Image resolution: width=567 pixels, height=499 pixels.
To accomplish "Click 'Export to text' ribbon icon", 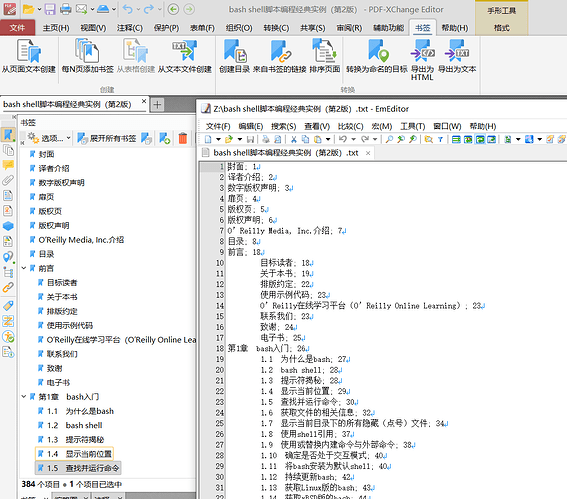I will pyautogui.click(x=457, y=56).
